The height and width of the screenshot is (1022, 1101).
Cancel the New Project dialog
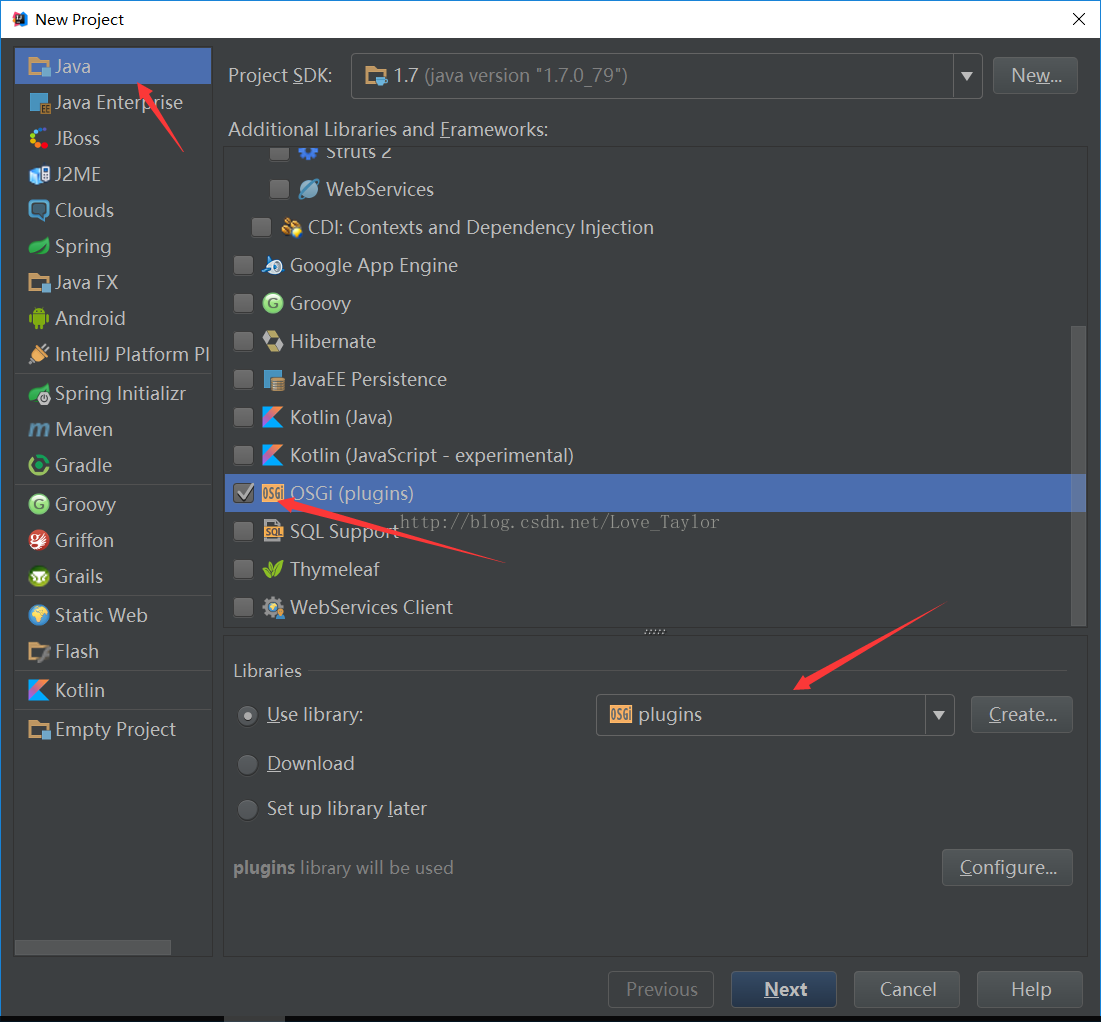click(x=906, y=990)
